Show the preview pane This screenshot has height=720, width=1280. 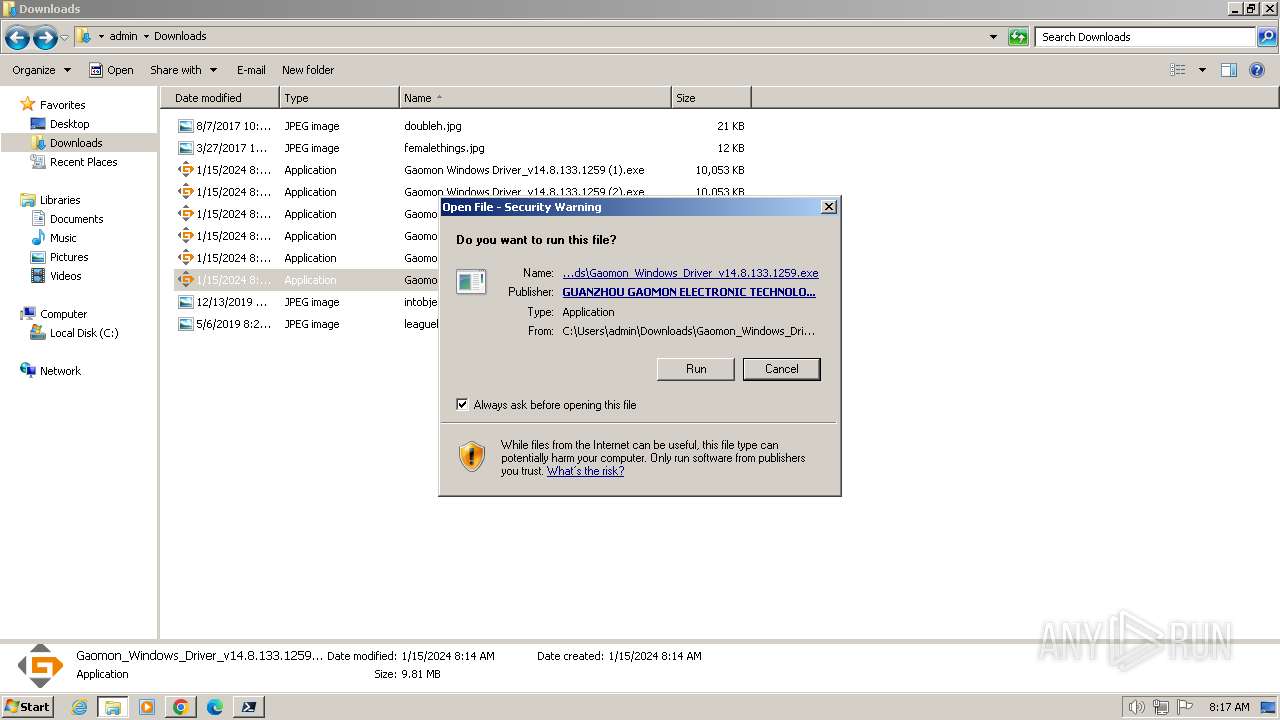pyautogui.click(x=1229, y=70)
